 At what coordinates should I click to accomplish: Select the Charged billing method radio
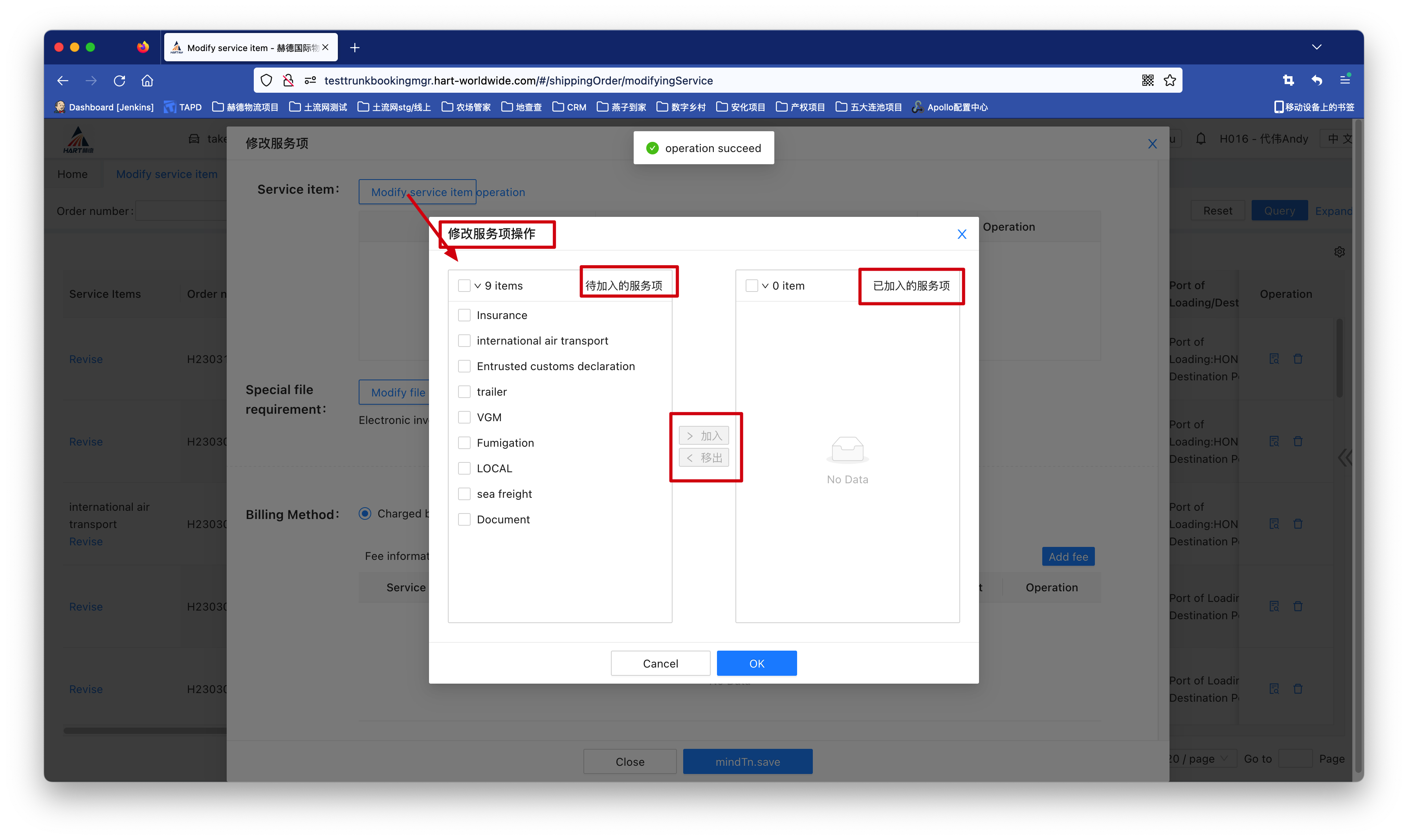[365, 514]
